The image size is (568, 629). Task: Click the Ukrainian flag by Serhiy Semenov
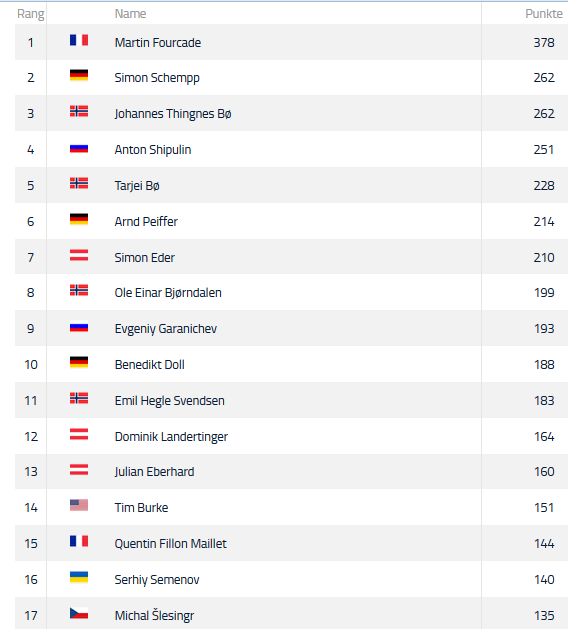79,577
